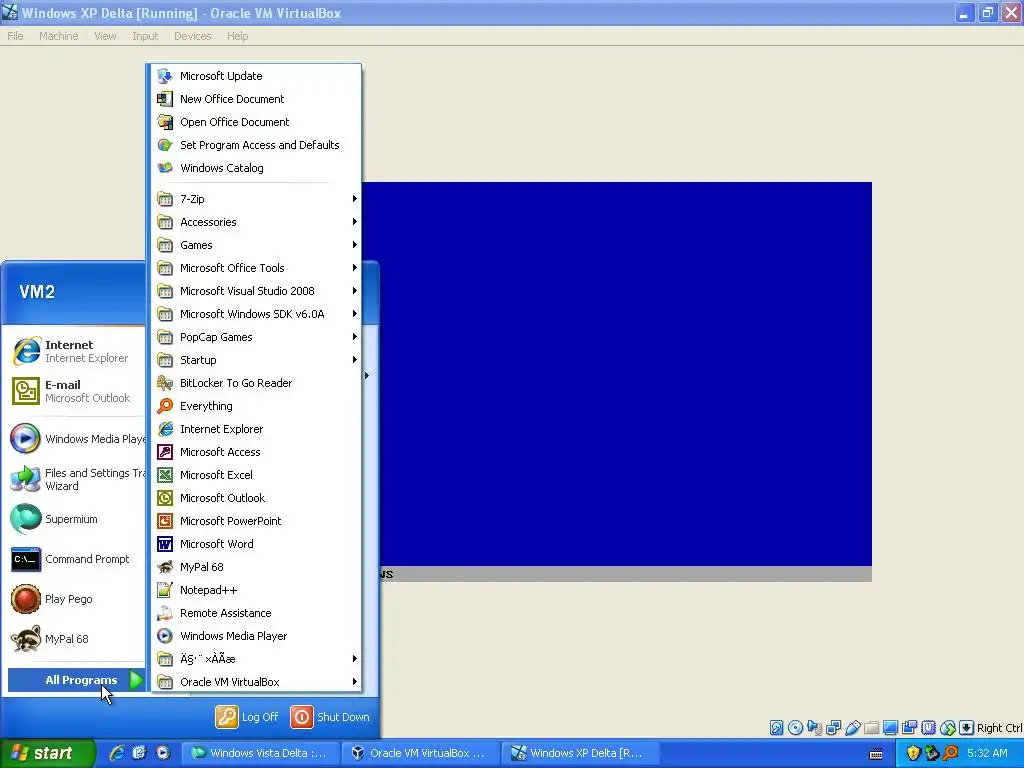
Task: Click the Open Office Document entry
Action: click(256, 122)
